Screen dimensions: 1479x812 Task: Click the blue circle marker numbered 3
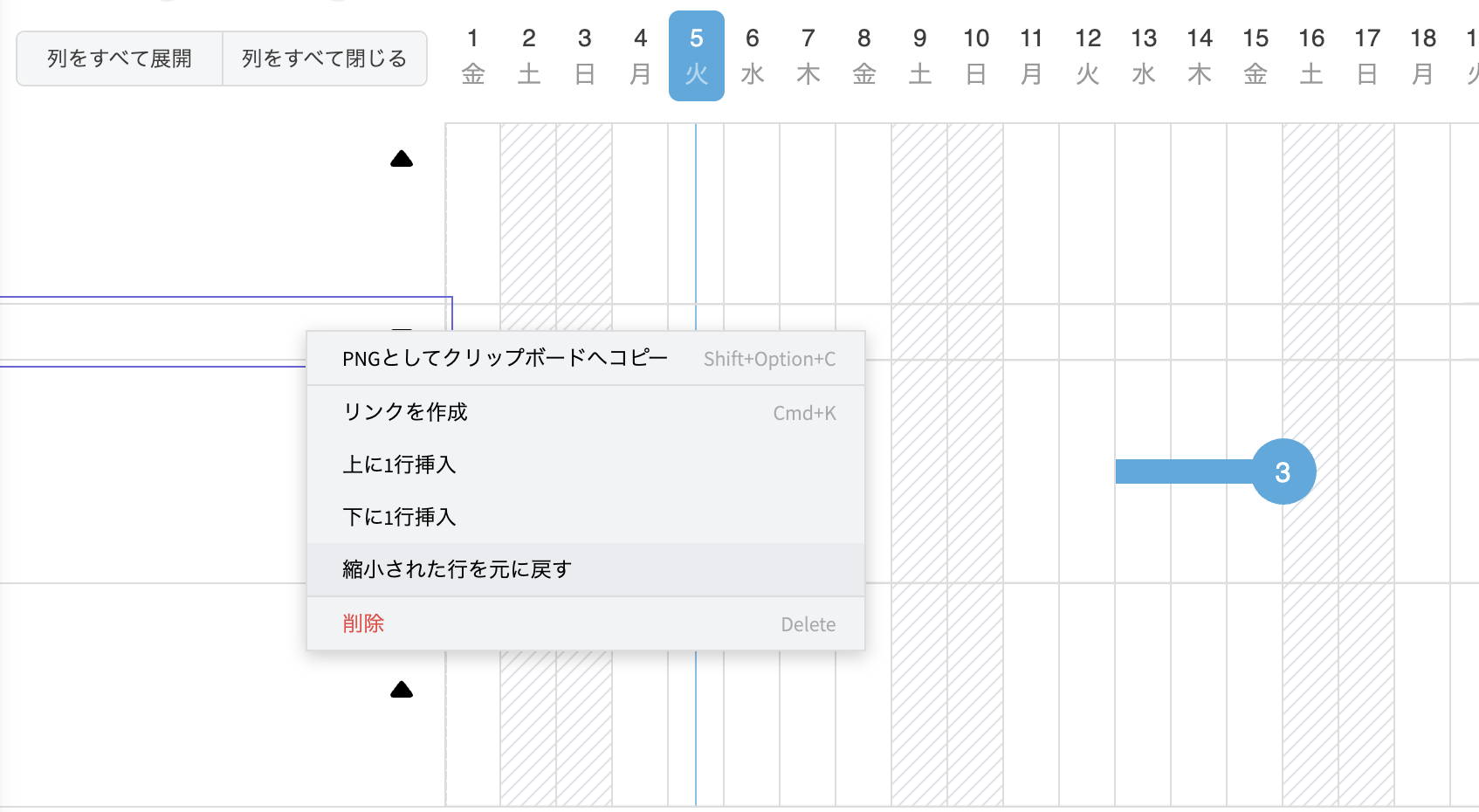[x=1283, y=471]
